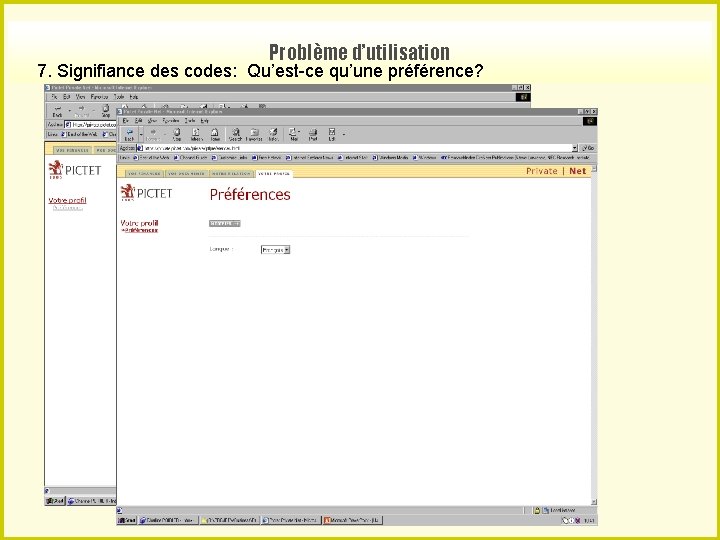
Task: Click system tray clock
Action: (589, 520)
